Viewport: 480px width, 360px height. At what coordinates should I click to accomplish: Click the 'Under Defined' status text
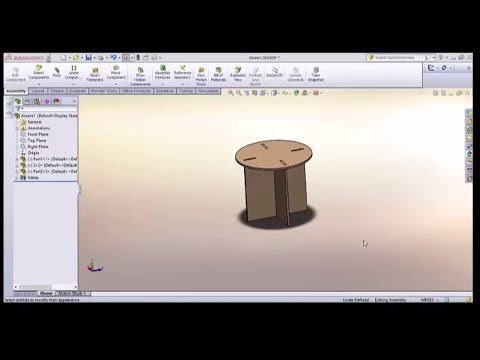(x=356, y=300)
